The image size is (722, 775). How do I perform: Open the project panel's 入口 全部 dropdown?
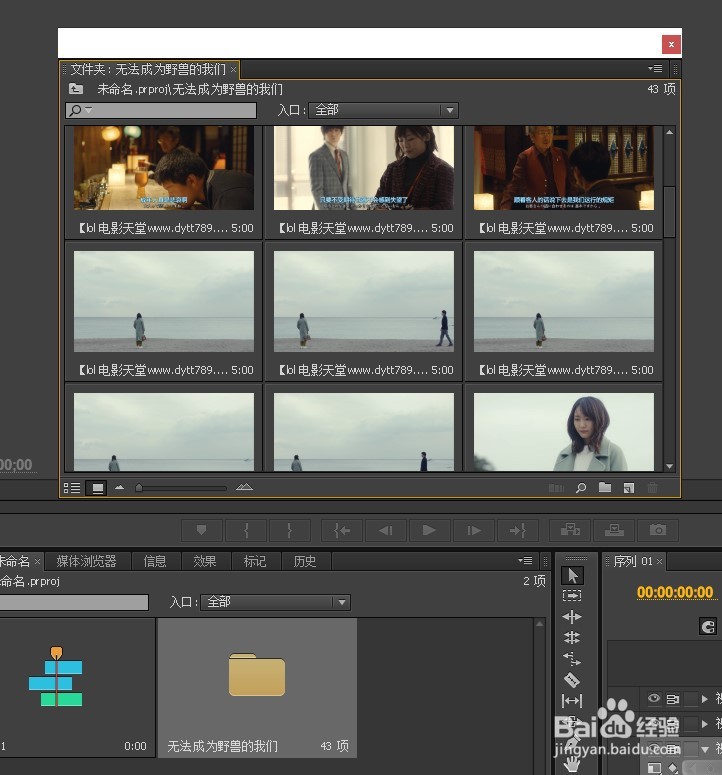(275, 602)
